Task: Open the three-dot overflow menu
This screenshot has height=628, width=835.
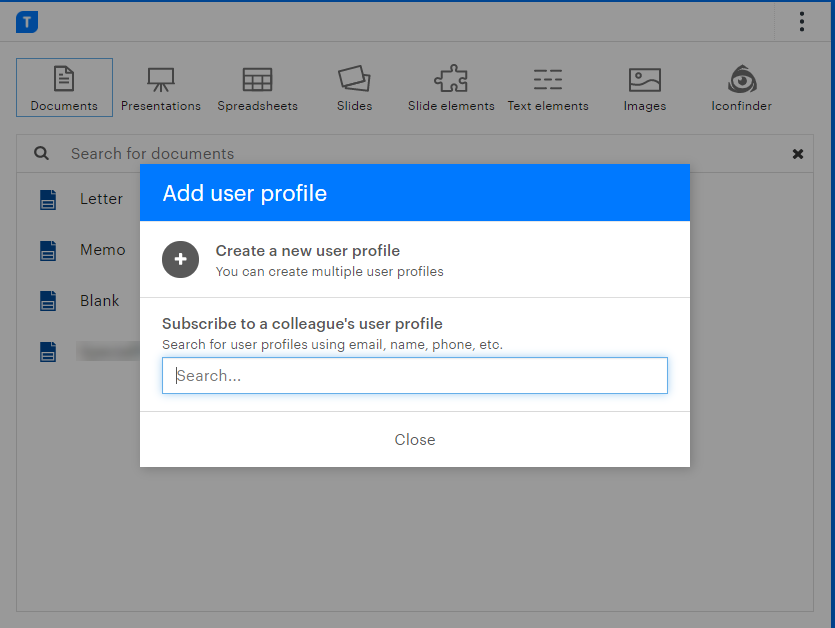Action: [802, 20]
